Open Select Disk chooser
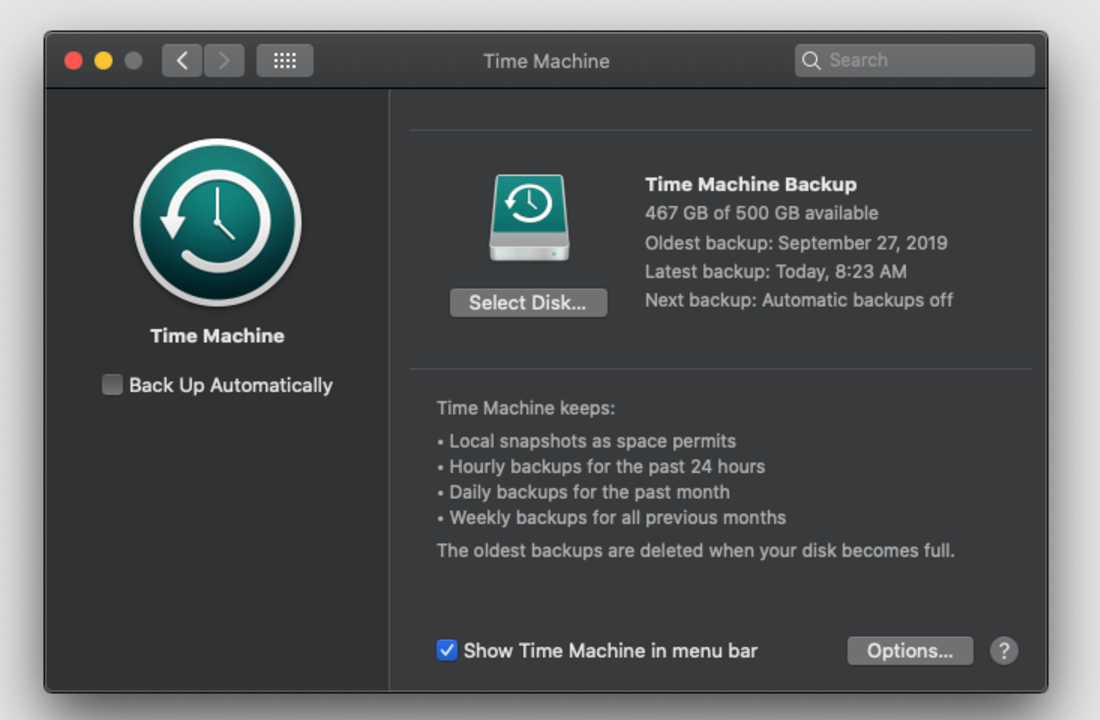Image resolution: width=1100 pixels, height=720 pixels. pos(528,302)
